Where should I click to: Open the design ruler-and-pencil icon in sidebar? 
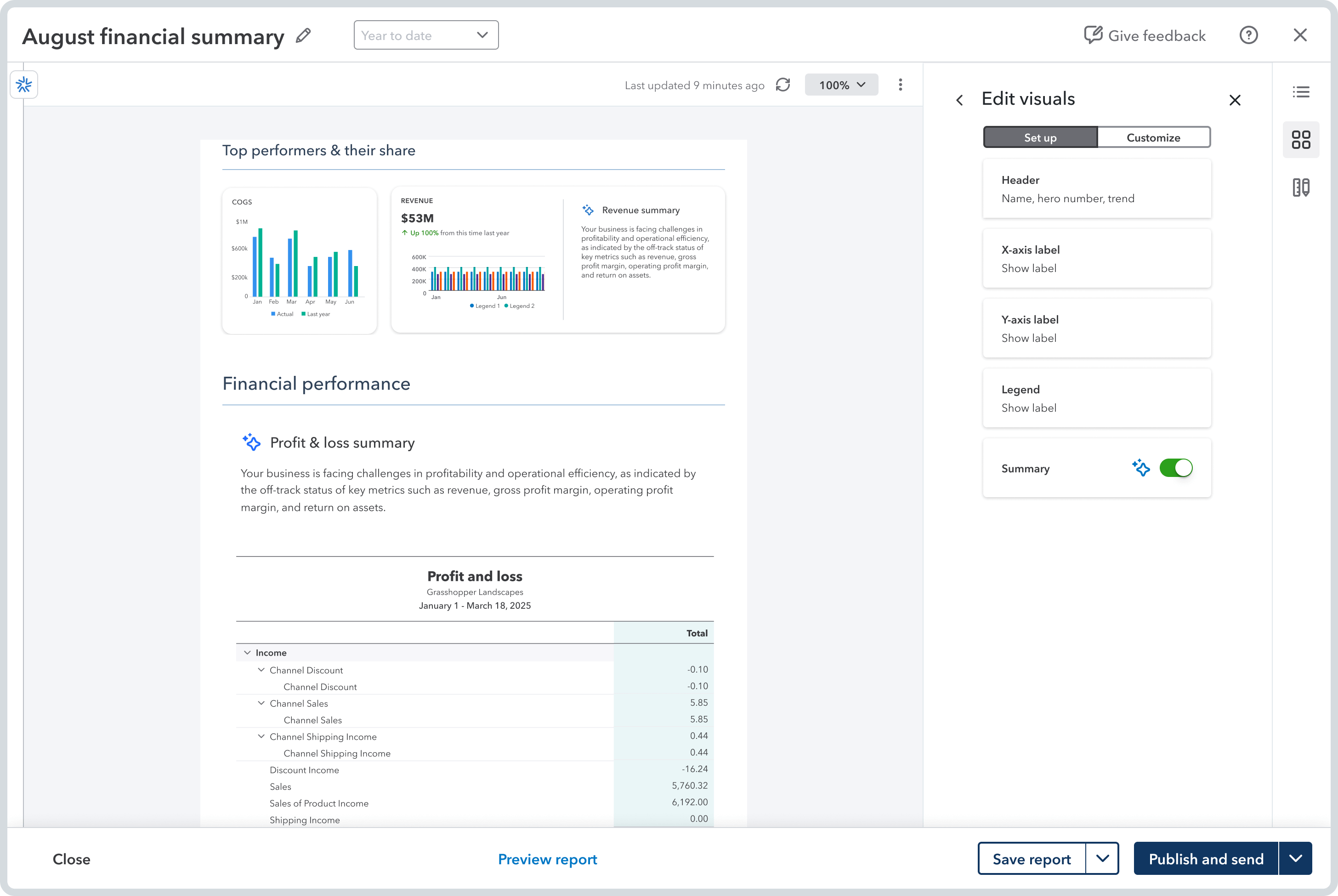pyautogui.click(x=1301, y=187)
